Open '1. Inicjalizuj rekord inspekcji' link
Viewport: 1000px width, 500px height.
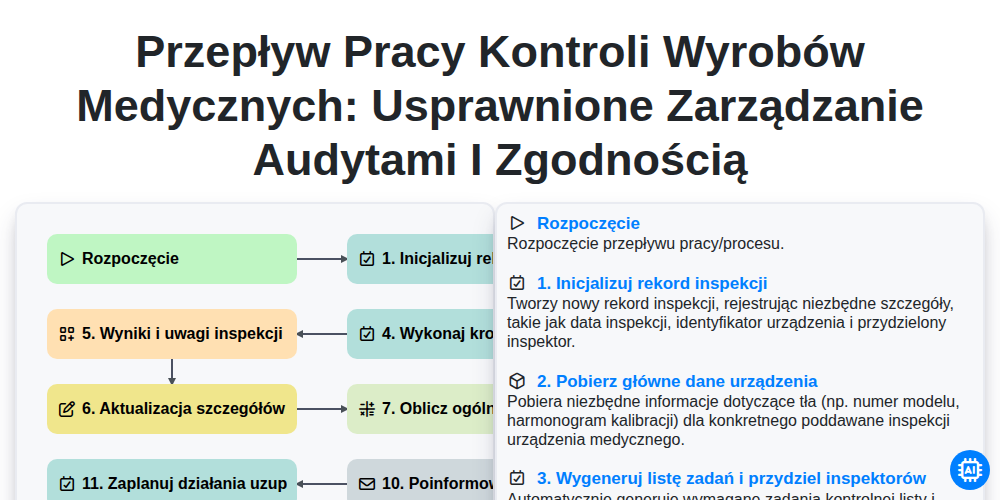pos(652,283)
